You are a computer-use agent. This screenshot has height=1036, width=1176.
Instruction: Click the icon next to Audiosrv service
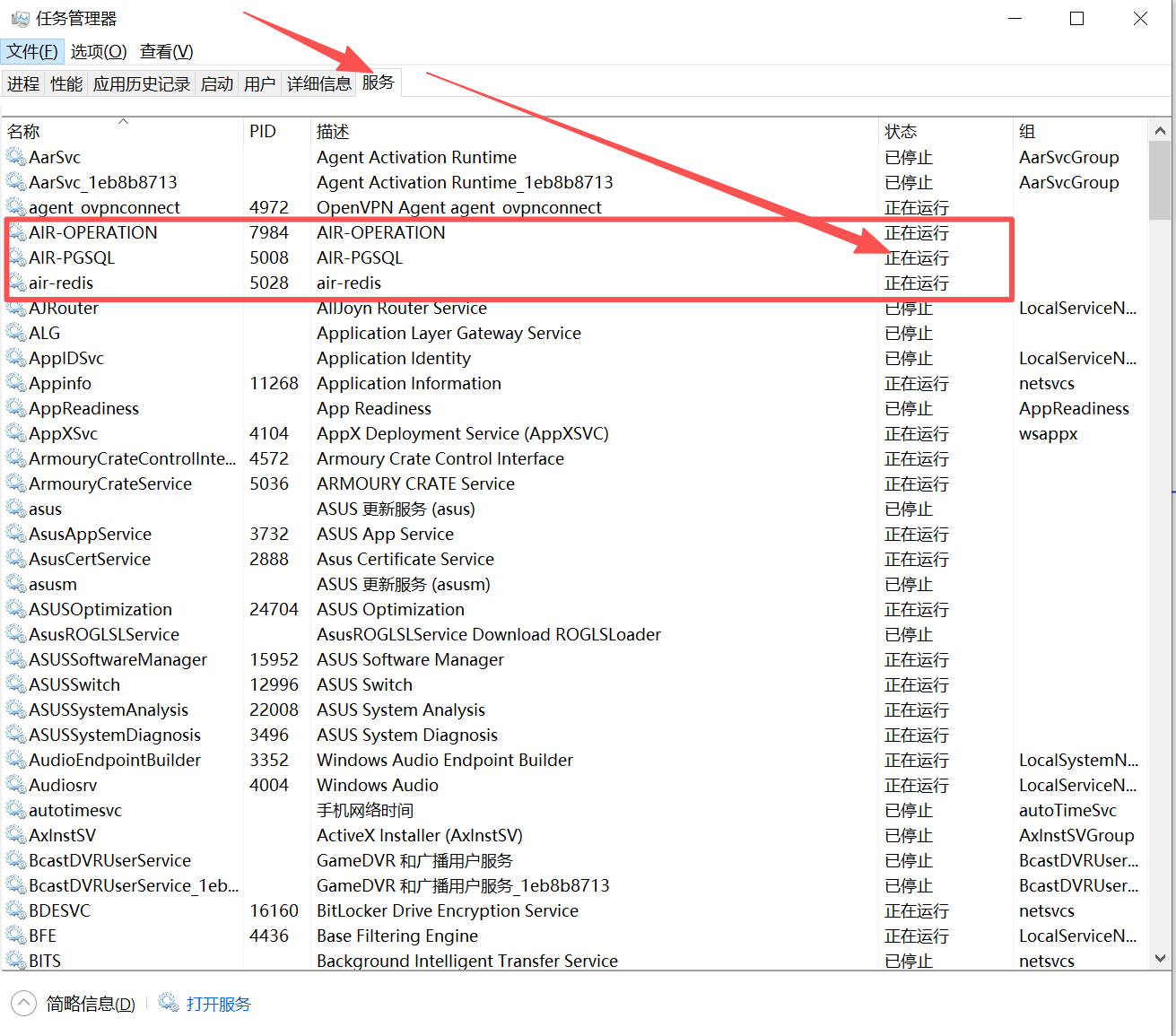pyautogui.click(x=16, y=785)
